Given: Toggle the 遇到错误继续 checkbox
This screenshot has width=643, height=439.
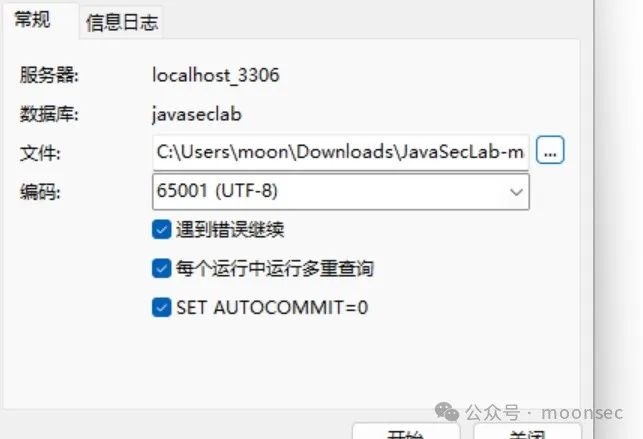Looking at the screenshot, I should (162, 229).
